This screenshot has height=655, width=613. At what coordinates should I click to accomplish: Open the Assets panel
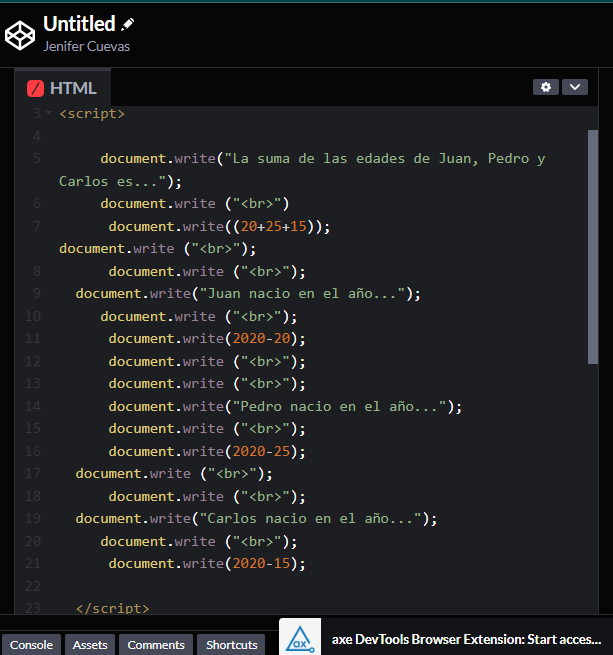(90, 645)
